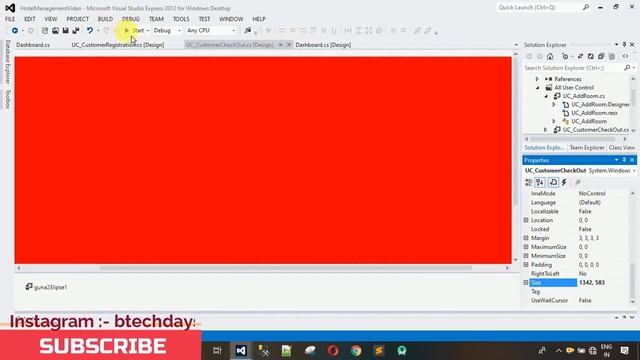Open the DEBUG menu
Viewport: 640px width, 360px height.
[x=131, y=19]
